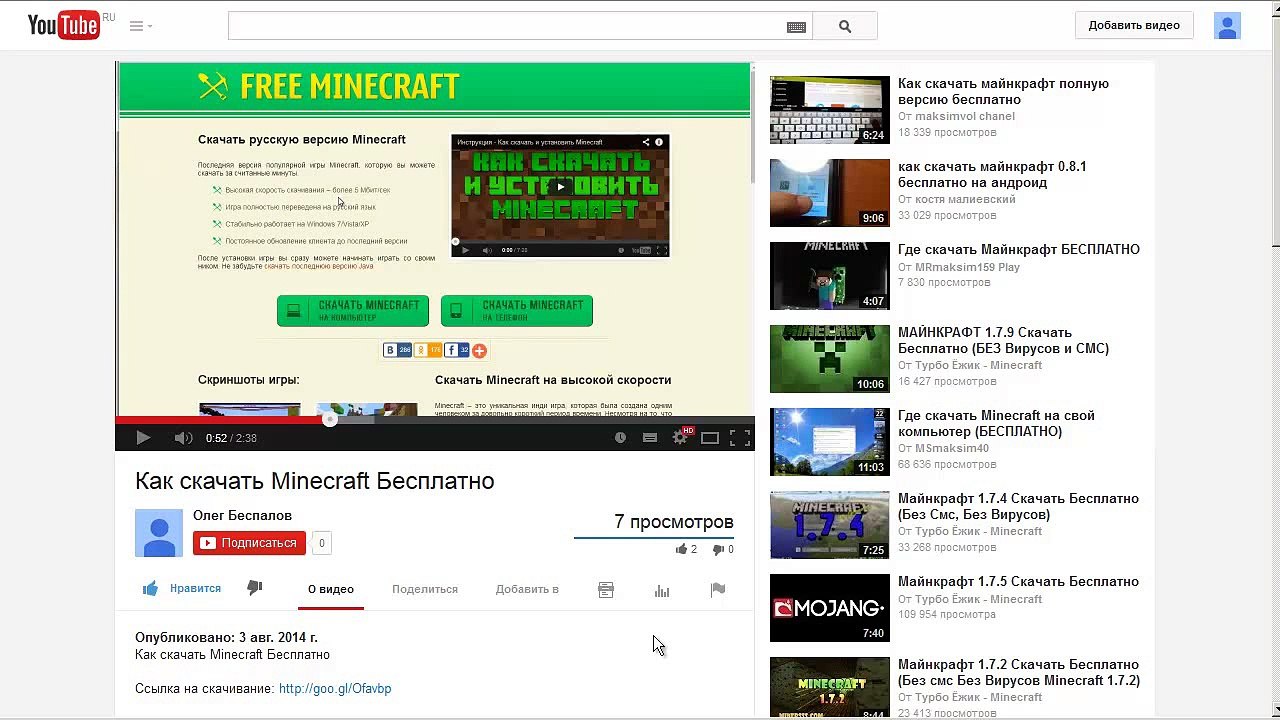Select the О видео tab
Viewport: 1280px width, 720px height.
tap(331, 589)
